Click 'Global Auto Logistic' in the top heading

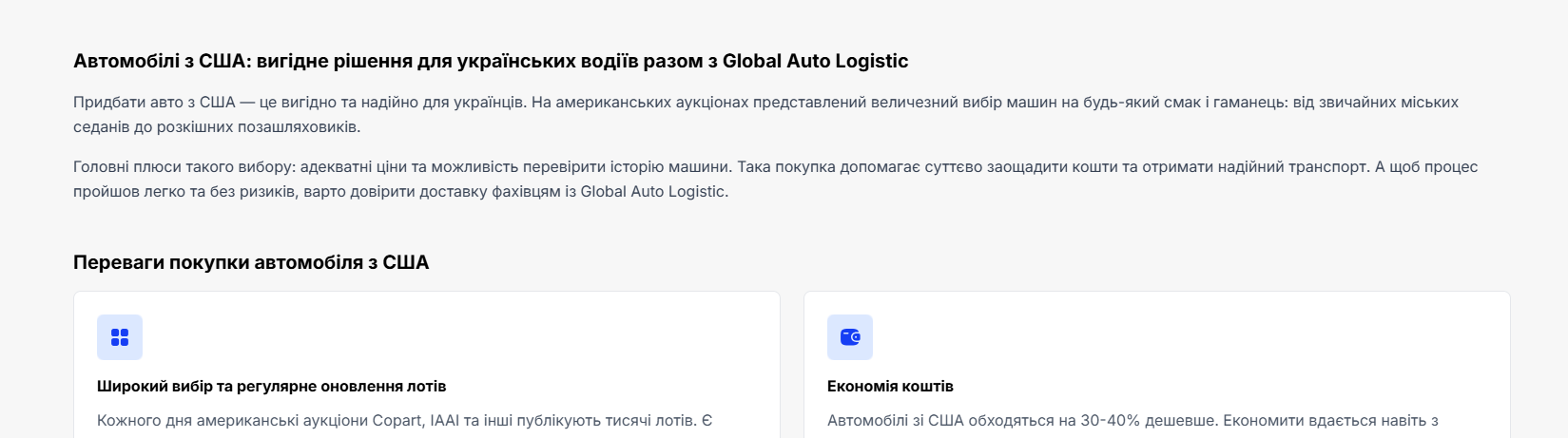tap(816, 61)
